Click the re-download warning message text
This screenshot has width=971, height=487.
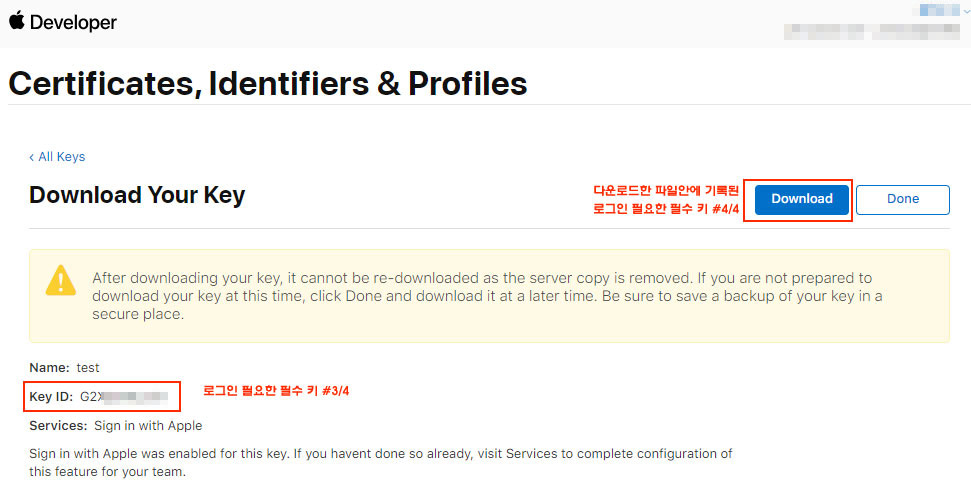(x=487, y=296)
